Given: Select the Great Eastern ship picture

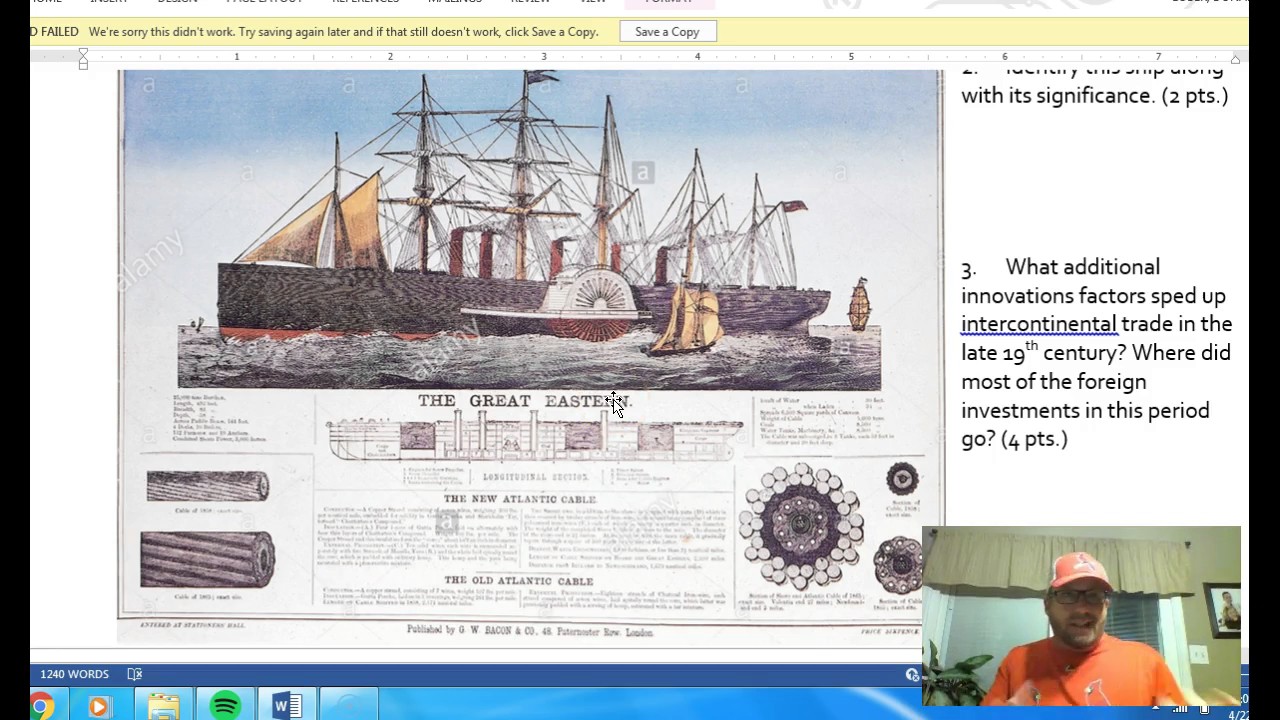Looking at the screenshot, I should pos(530,356).
